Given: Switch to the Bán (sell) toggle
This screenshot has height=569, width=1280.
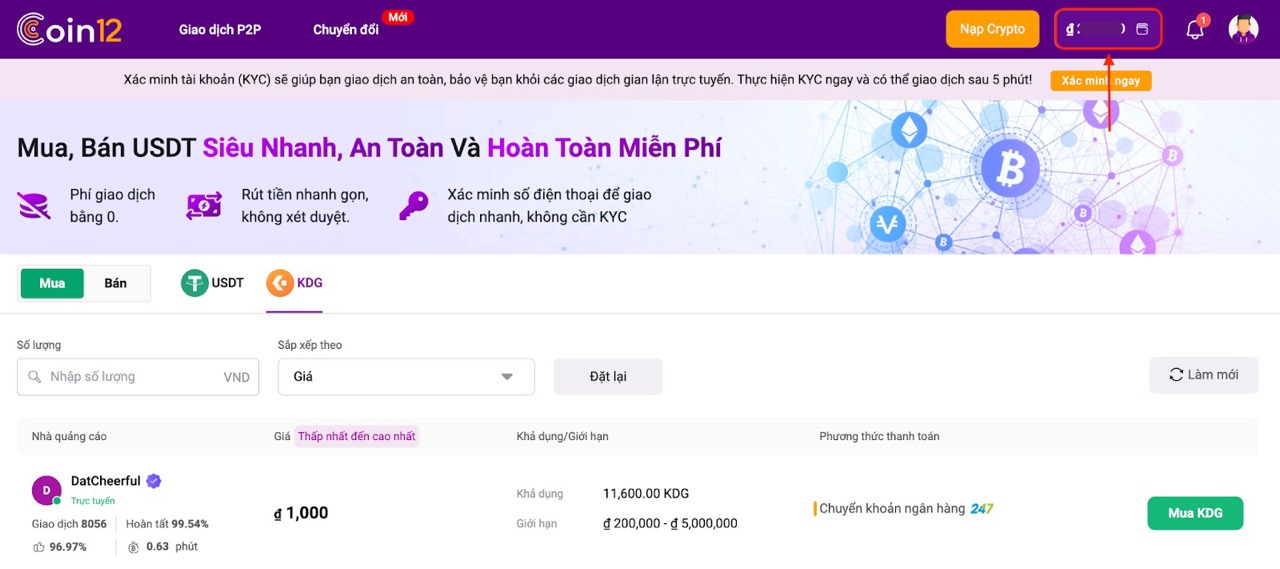Looking at the screenshot, I should pyautogui.click(x=116, y=283).
